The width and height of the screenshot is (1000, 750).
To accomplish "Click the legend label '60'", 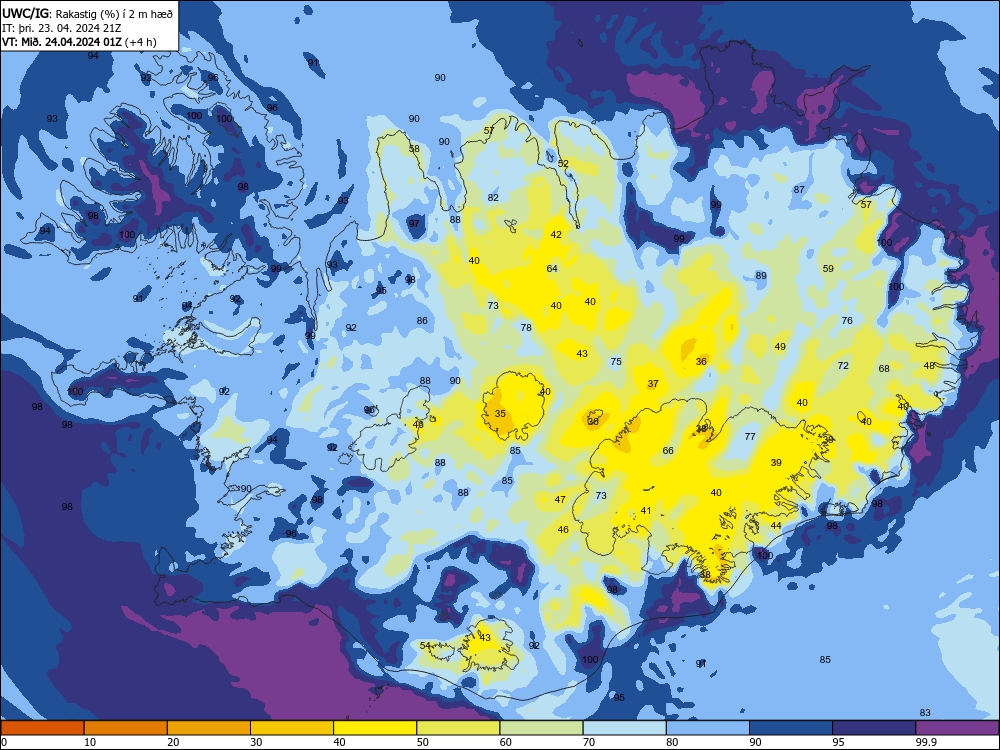I will point(506,742).
